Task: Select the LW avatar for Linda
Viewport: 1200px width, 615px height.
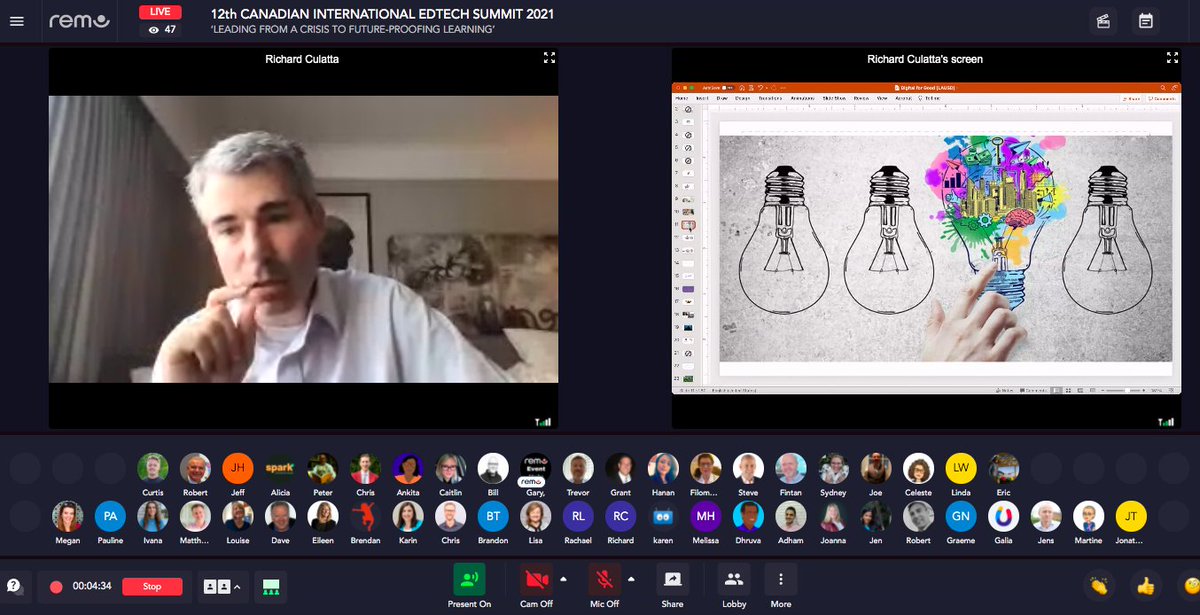Action: point(961,468)
